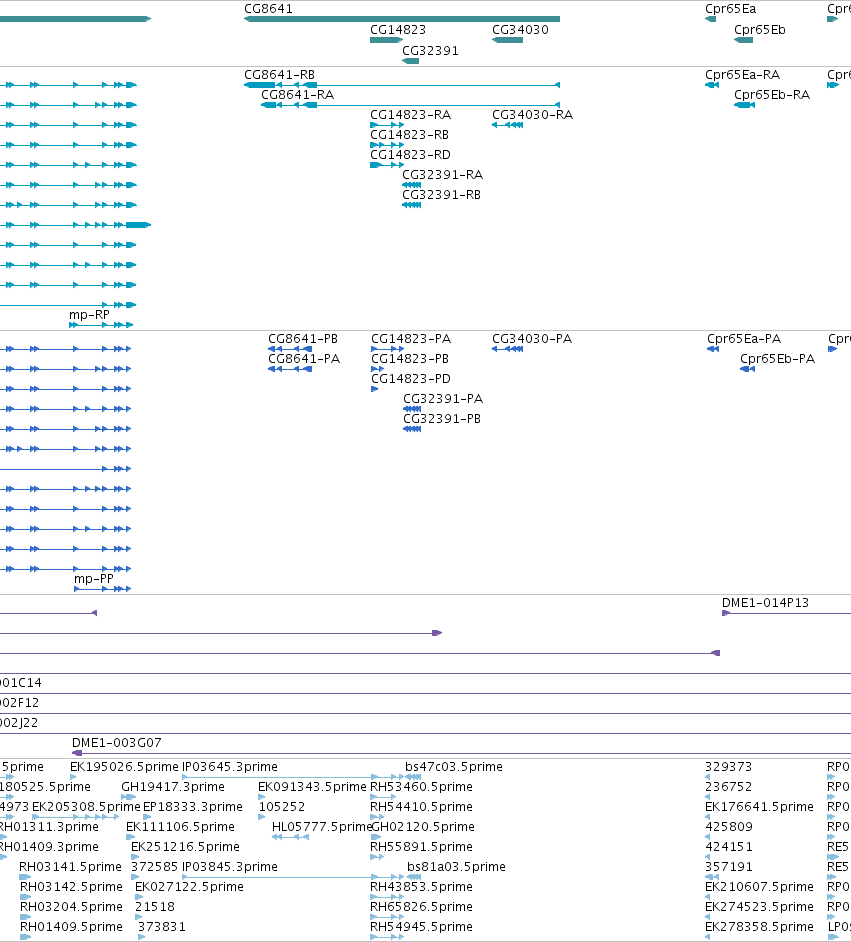The width and height of the screenshot is (851, 942).
Task: Click BAC clone DME1-003G07
Action: [117, 743]
